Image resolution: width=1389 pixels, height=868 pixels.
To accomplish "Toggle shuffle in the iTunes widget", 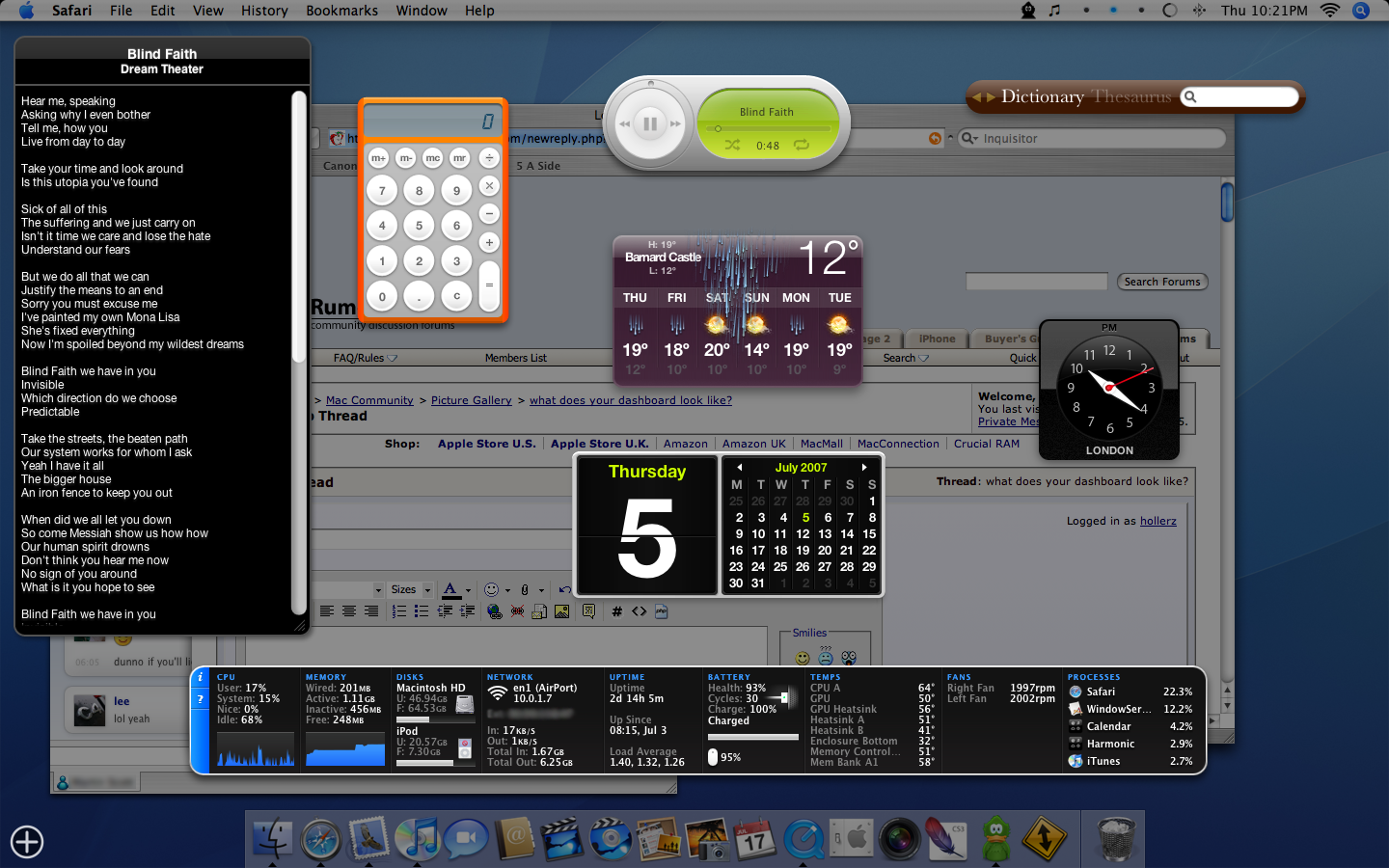I will tap(733, 146).
